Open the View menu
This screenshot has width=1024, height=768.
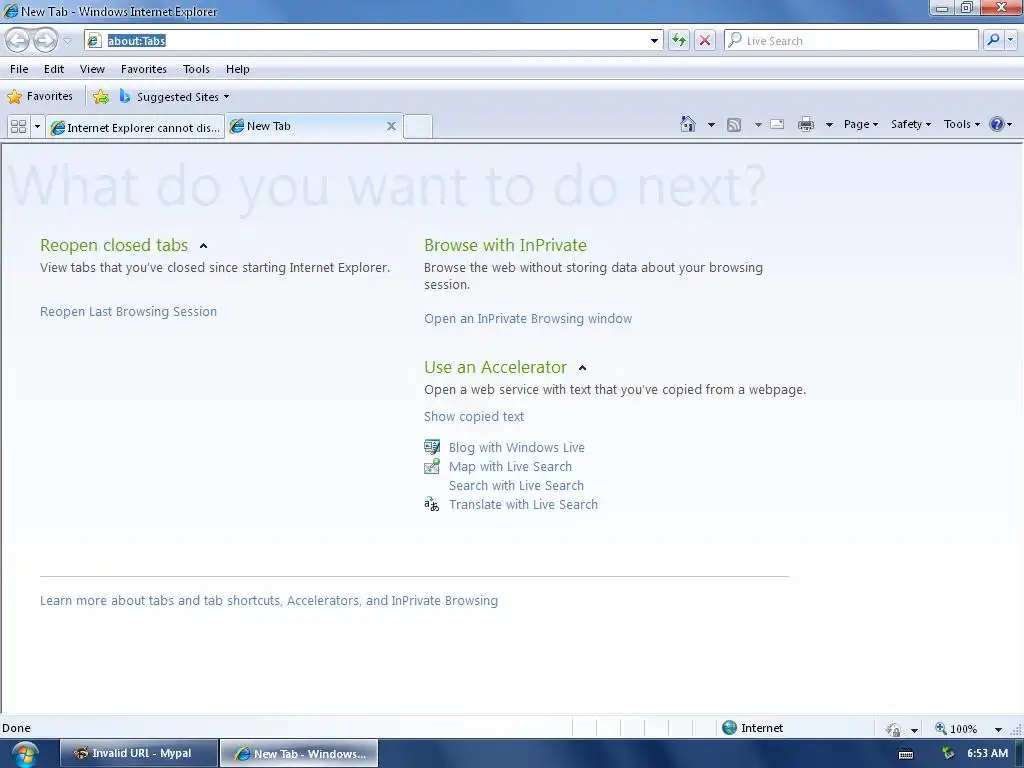tap(92, 69)
